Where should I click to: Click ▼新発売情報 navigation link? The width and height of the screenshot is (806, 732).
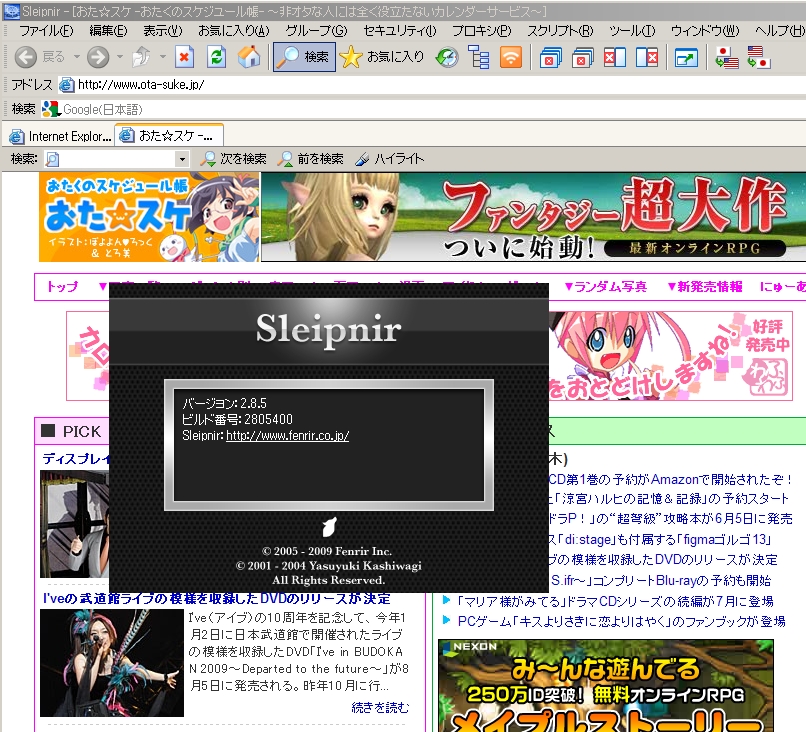click(x=705, y=286)
